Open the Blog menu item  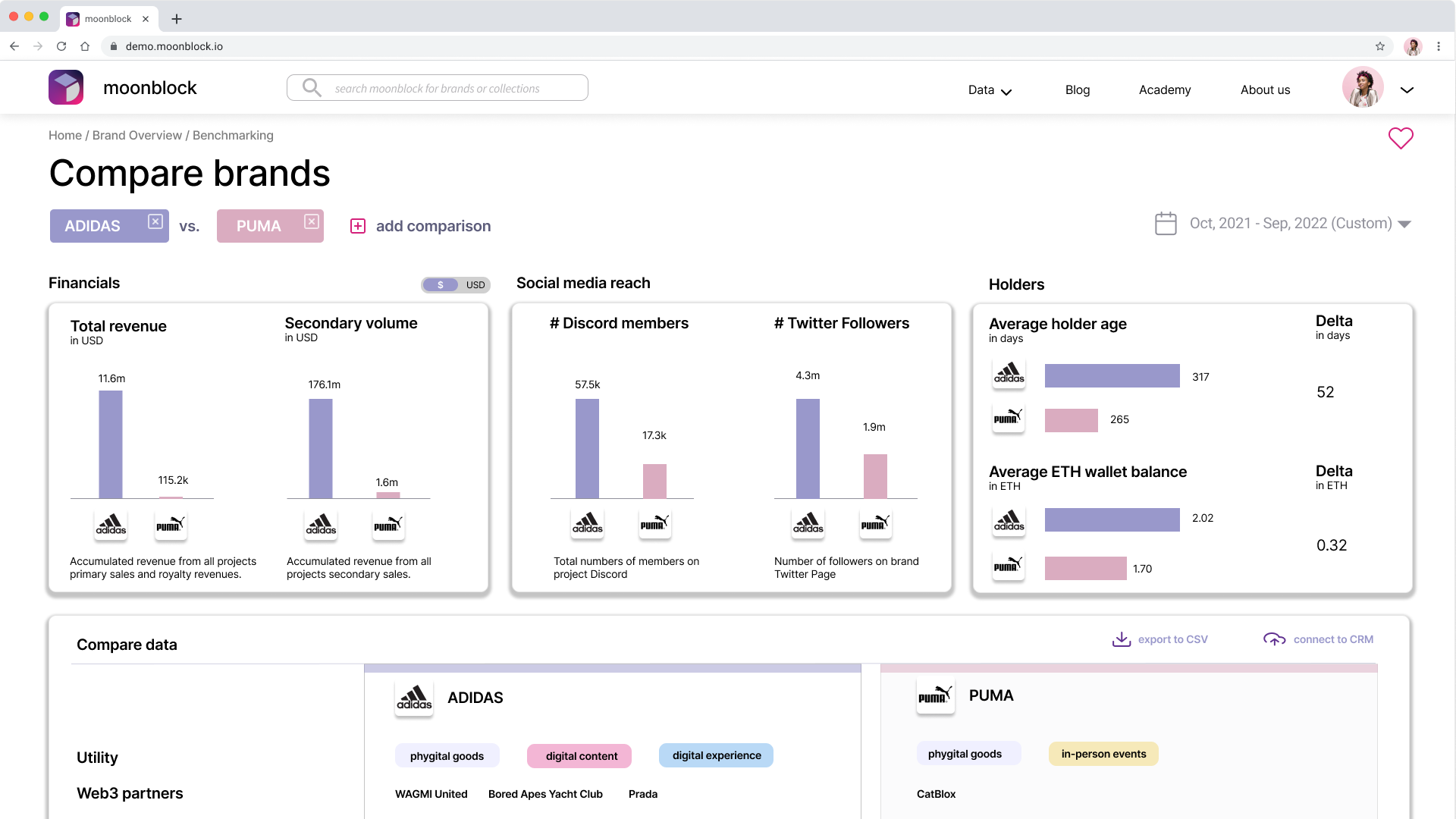[1078, 89]
